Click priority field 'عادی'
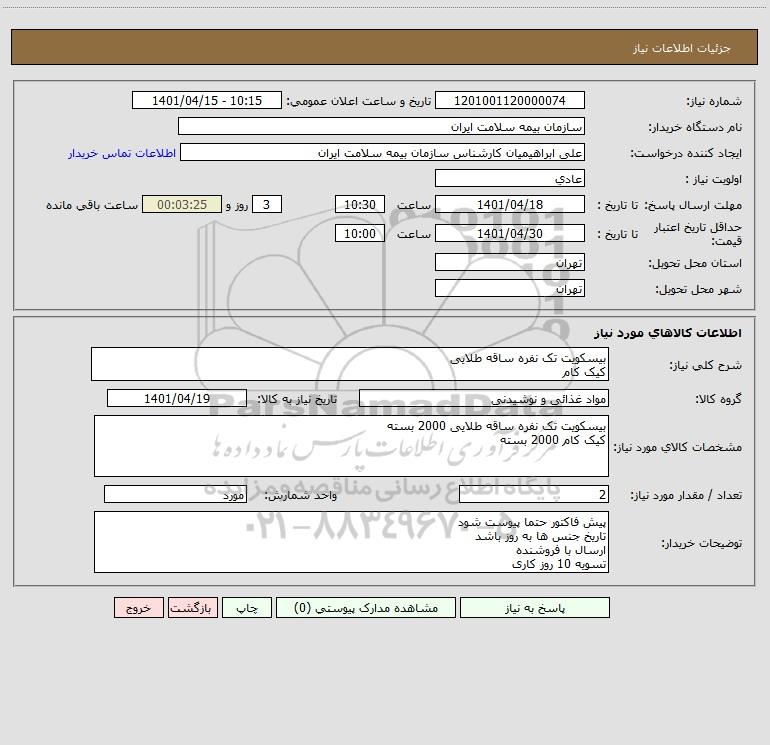This screenshot has width=770, height=745. coord(510,178)
